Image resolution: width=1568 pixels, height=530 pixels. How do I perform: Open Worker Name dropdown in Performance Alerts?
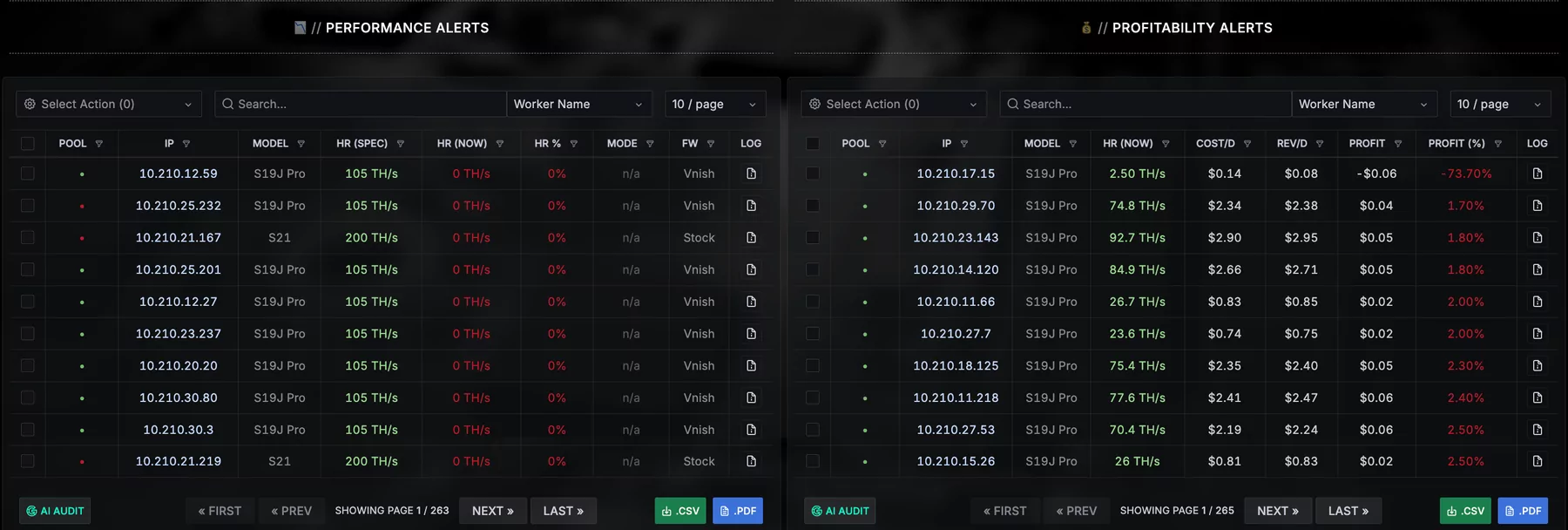tap(579, 104)
